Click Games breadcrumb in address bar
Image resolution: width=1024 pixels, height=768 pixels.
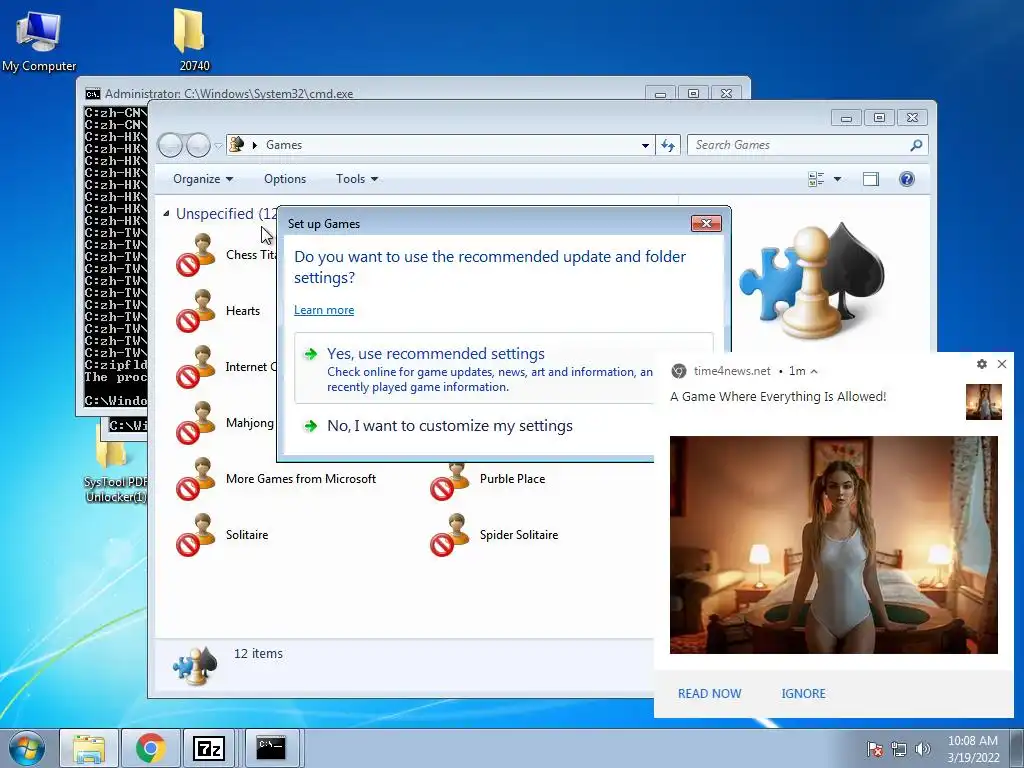[x=283, y=145]
